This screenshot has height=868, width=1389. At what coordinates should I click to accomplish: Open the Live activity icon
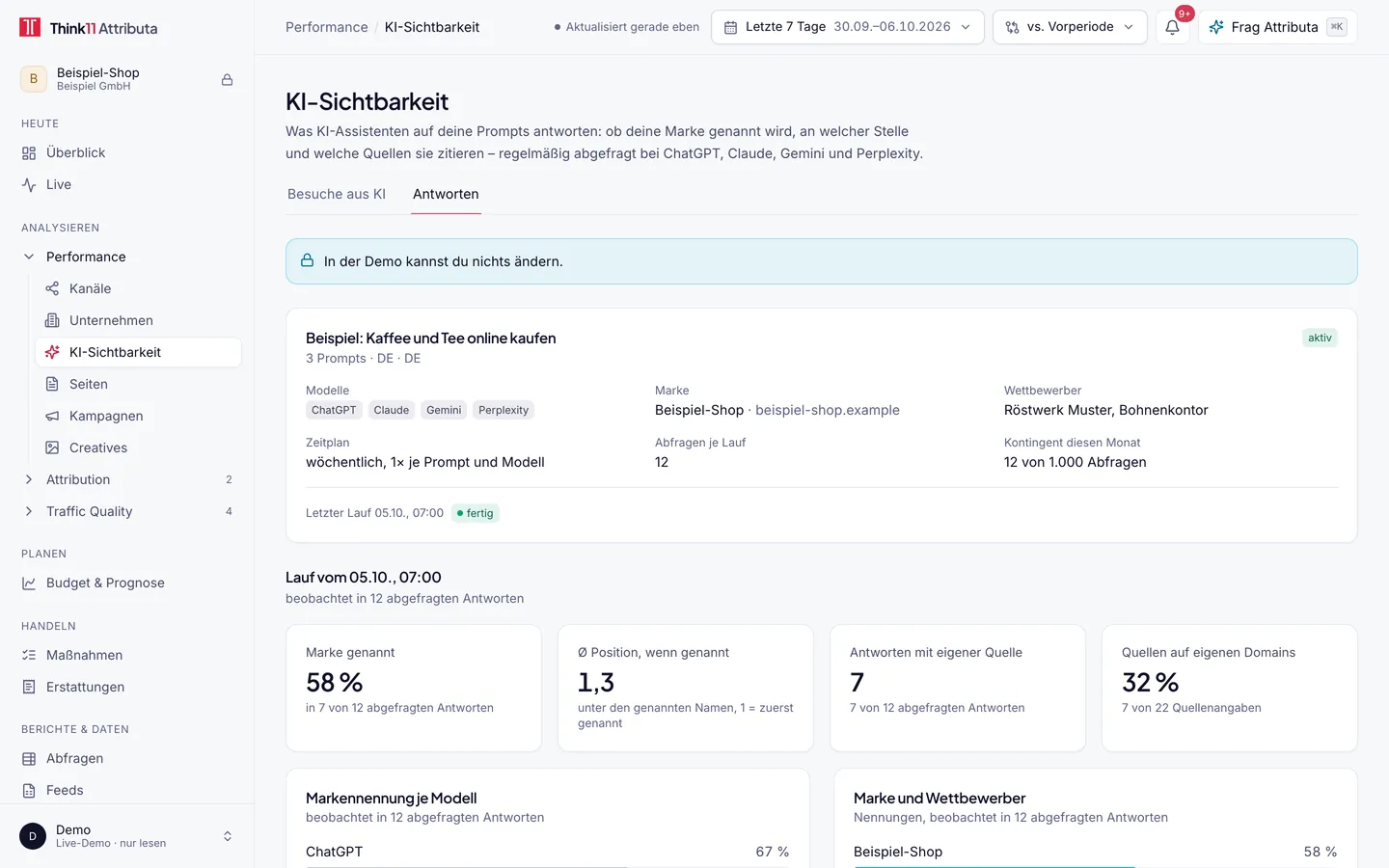29,185
